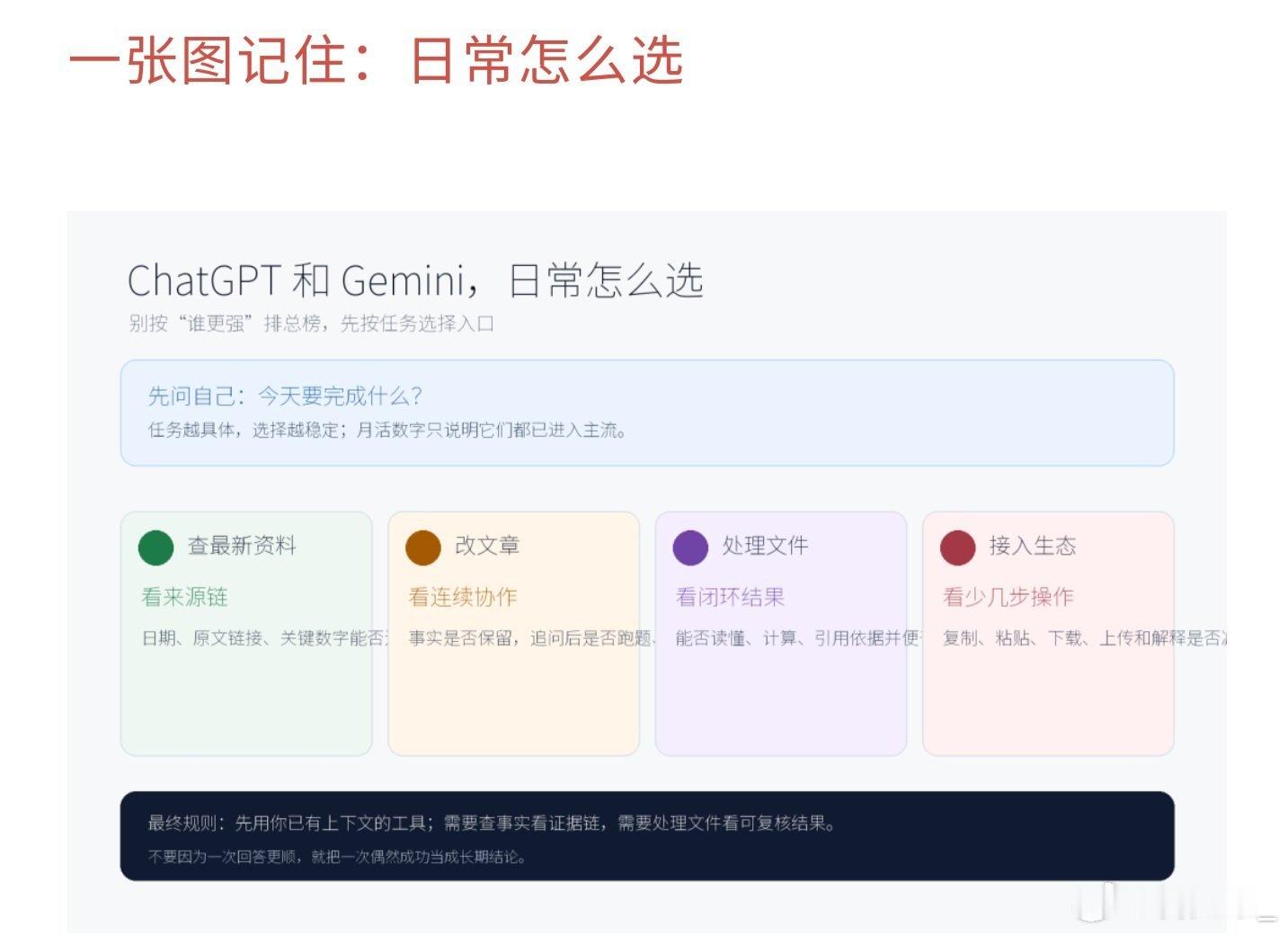Click the purple subtitle 看闭环结果
Image resolution: width=1288 pixels, height=935 pixels.
coord(730,597)
